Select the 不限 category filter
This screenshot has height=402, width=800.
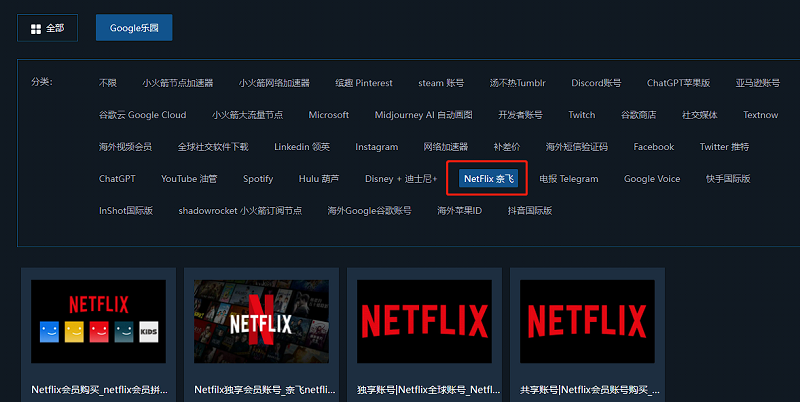pyautogui.click(x=108, y=83)
